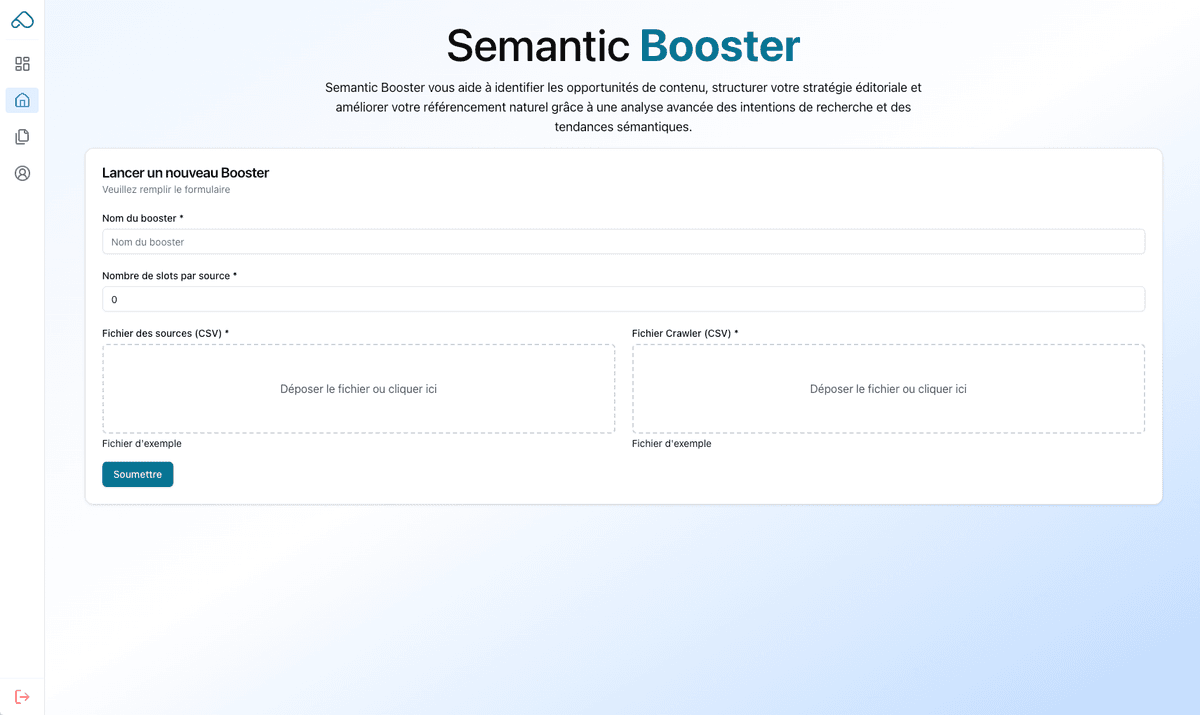The width and height of the screenshot is (1200, 715).
Task: Log out using the red logout icon
Action: (x=22, y=696)
